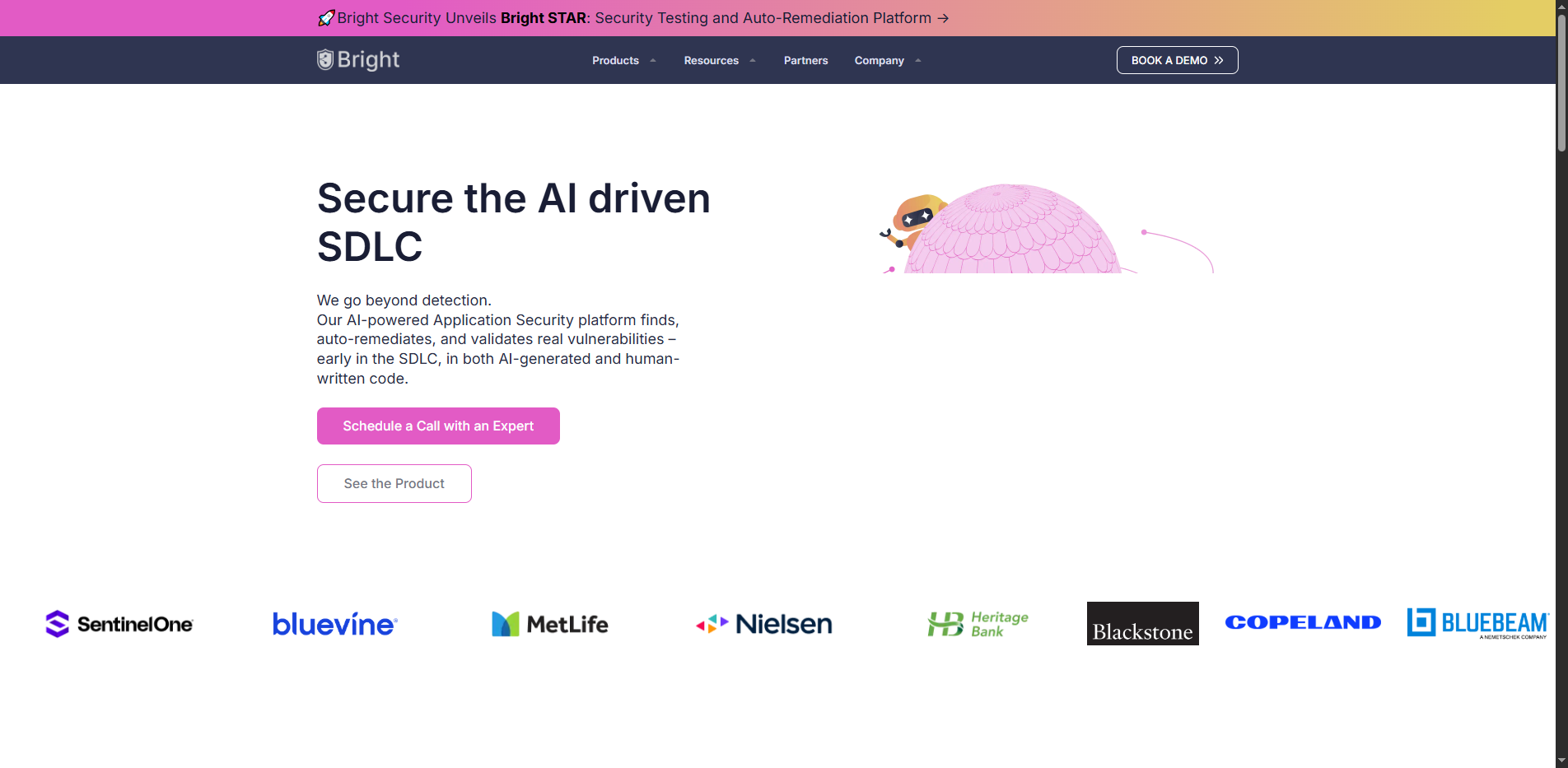Click the arrow icon ending the announcement banner
Viewport: 1568px width, 768px height.
(x=943, y=18)
